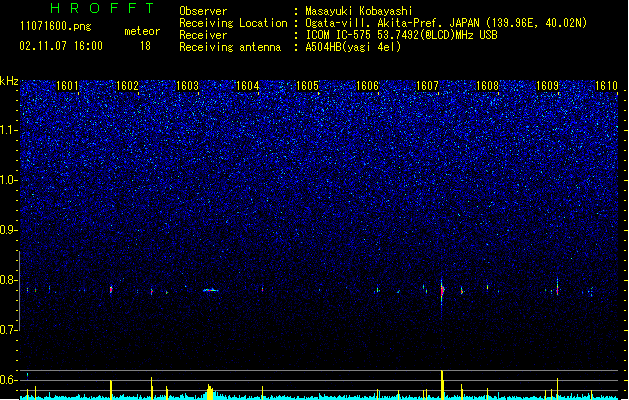The image size is (629, 400).
Task: Select the meteor count value 18
Action: [x=145, y=46]
